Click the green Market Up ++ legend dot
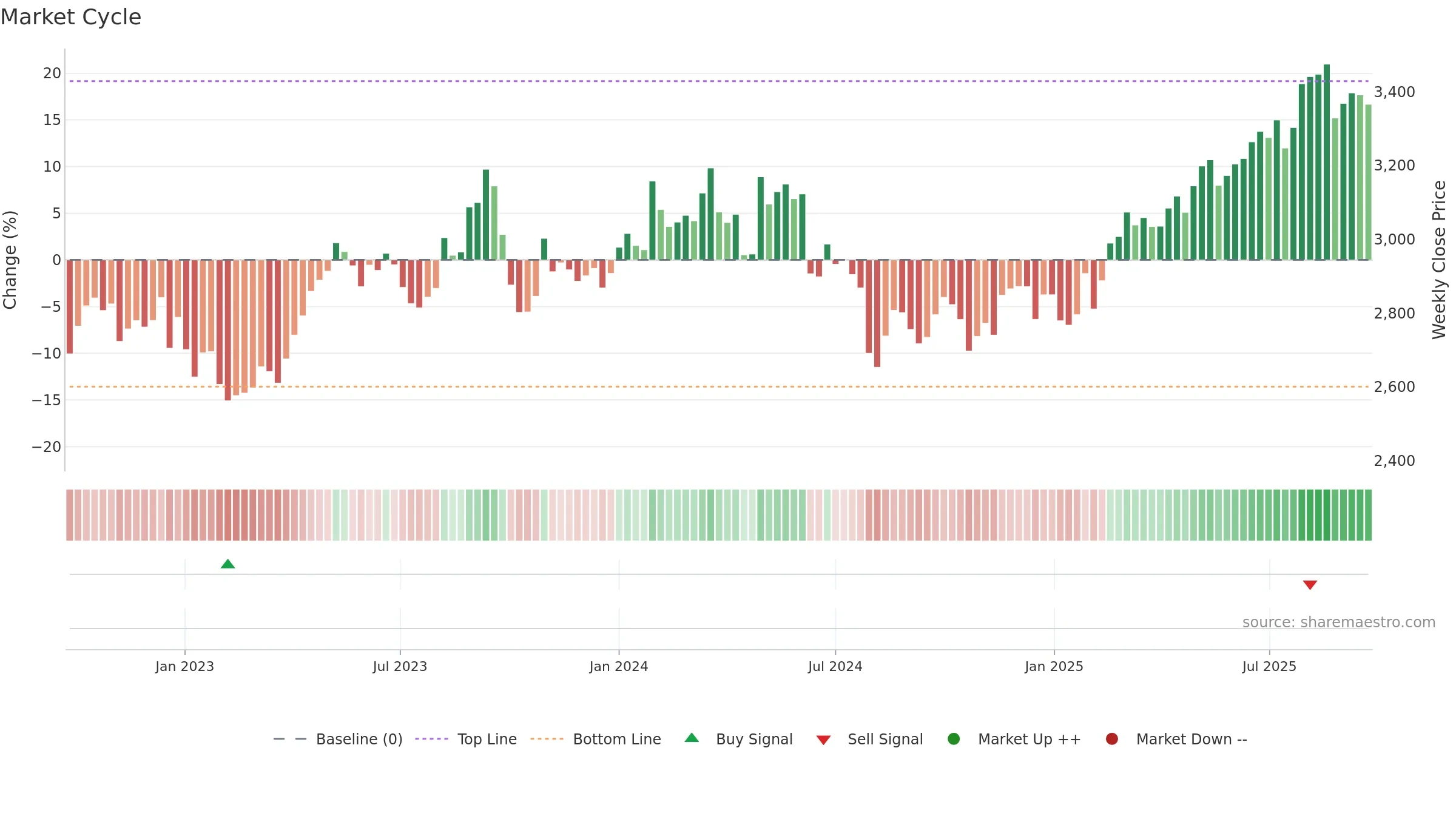This screenshot has width=1456, height=819. point(954,739)
